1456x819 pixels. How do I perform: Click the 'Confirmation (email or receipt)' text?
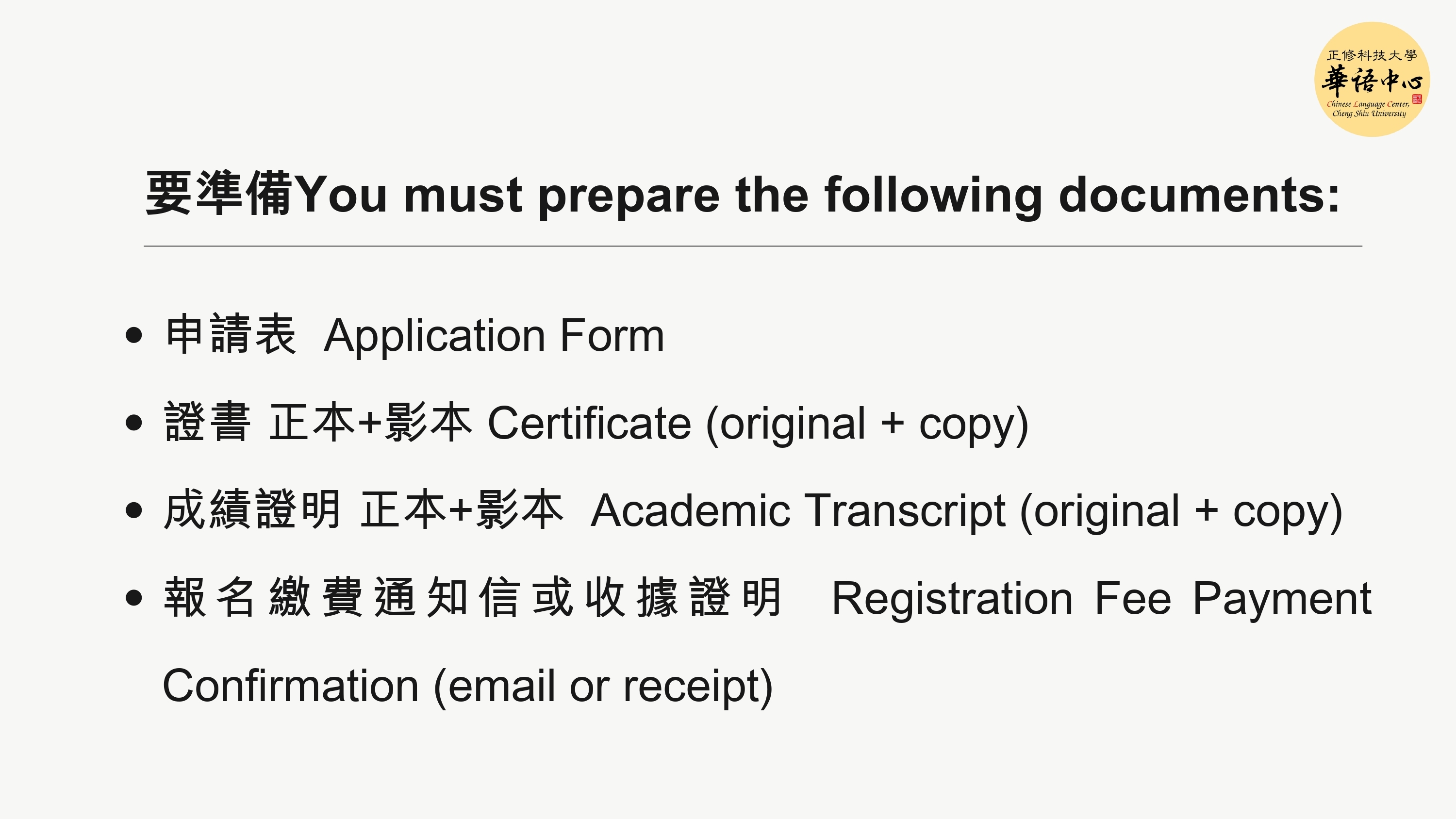click(467, 686)
